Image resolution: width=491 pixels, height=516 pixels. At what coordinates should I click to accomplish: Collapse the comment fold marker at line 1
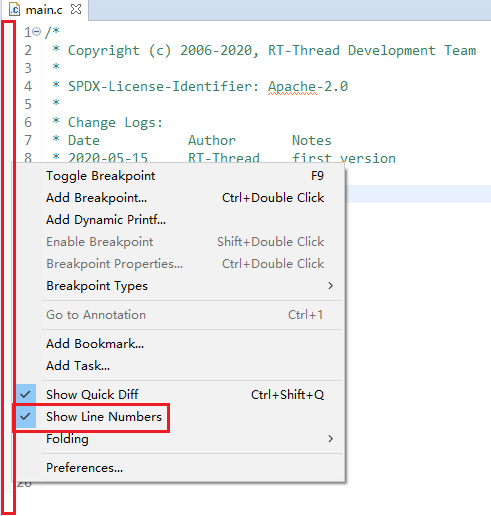pos(37,32)
